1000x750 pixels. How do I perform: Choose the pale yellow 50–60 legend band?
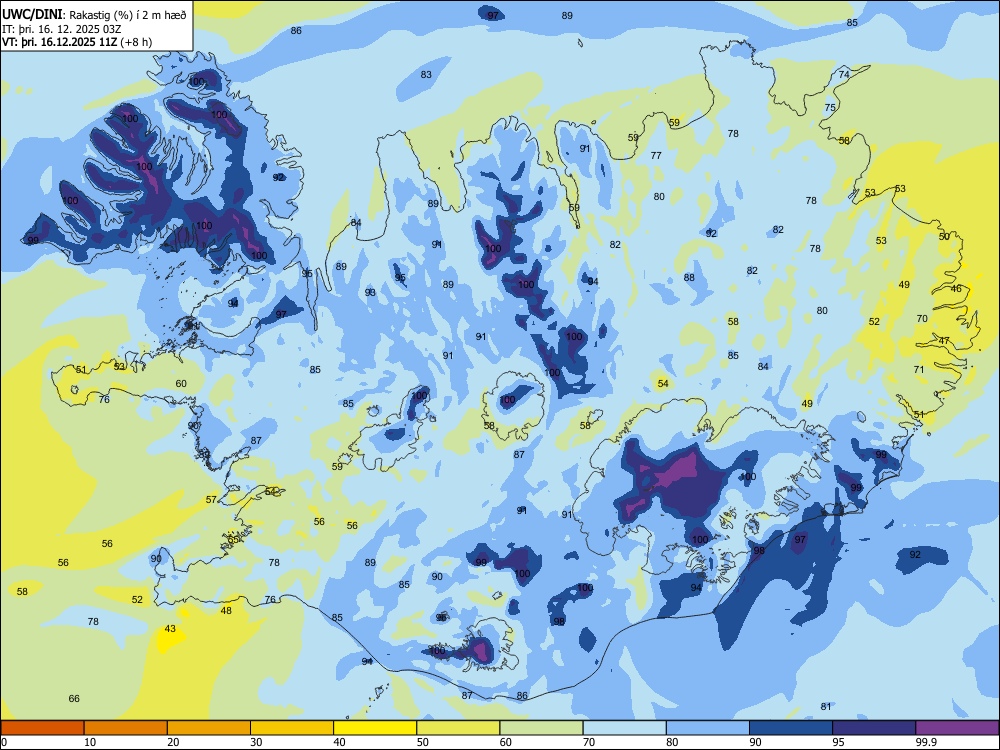(x=459, y=728)
